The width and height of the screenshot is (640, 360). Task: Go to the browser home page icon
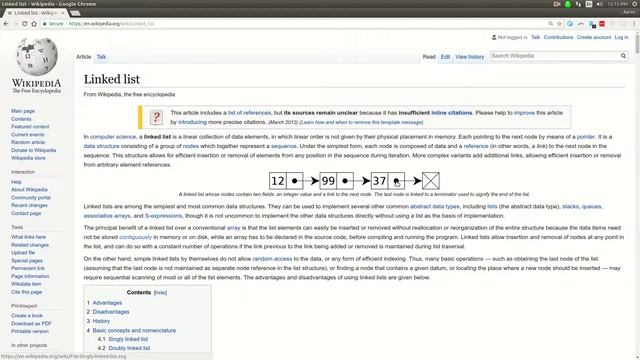(x=34, y=24)
